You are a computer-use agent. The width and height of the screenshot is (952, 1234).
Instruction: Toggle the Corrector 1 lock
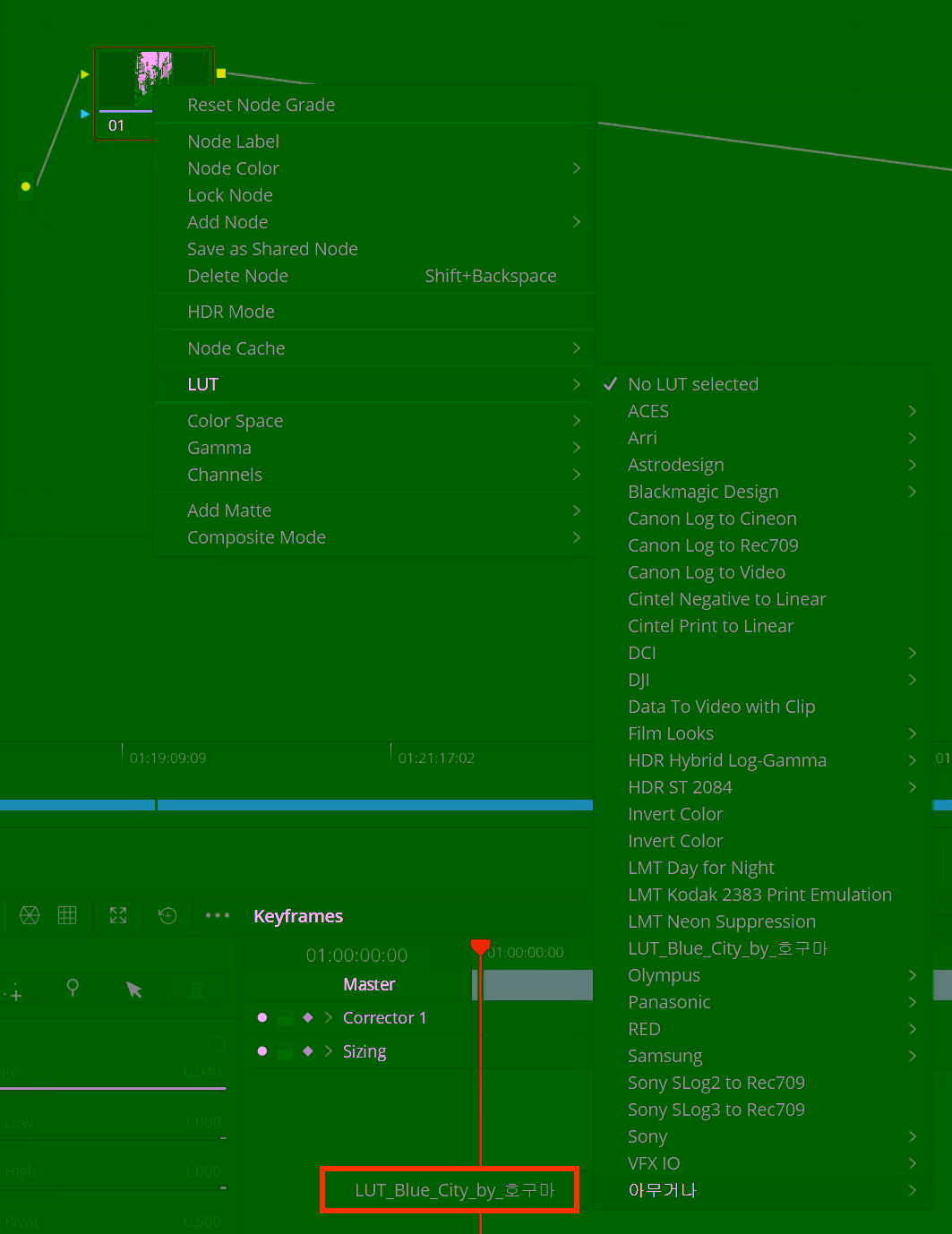coord(285,1017)
